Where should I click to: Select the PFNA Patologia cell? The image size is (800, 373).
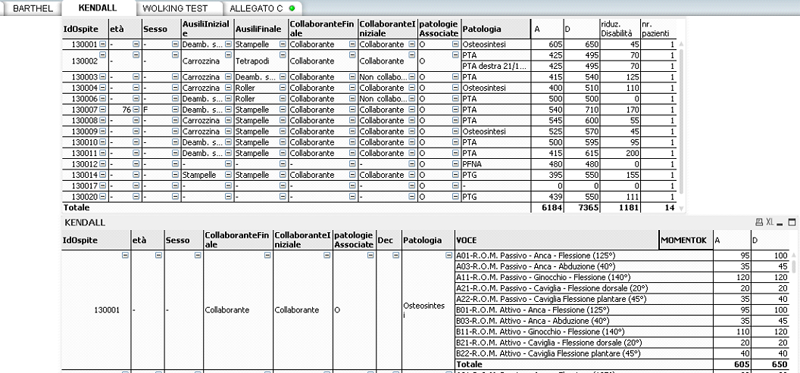coord(496,164)
